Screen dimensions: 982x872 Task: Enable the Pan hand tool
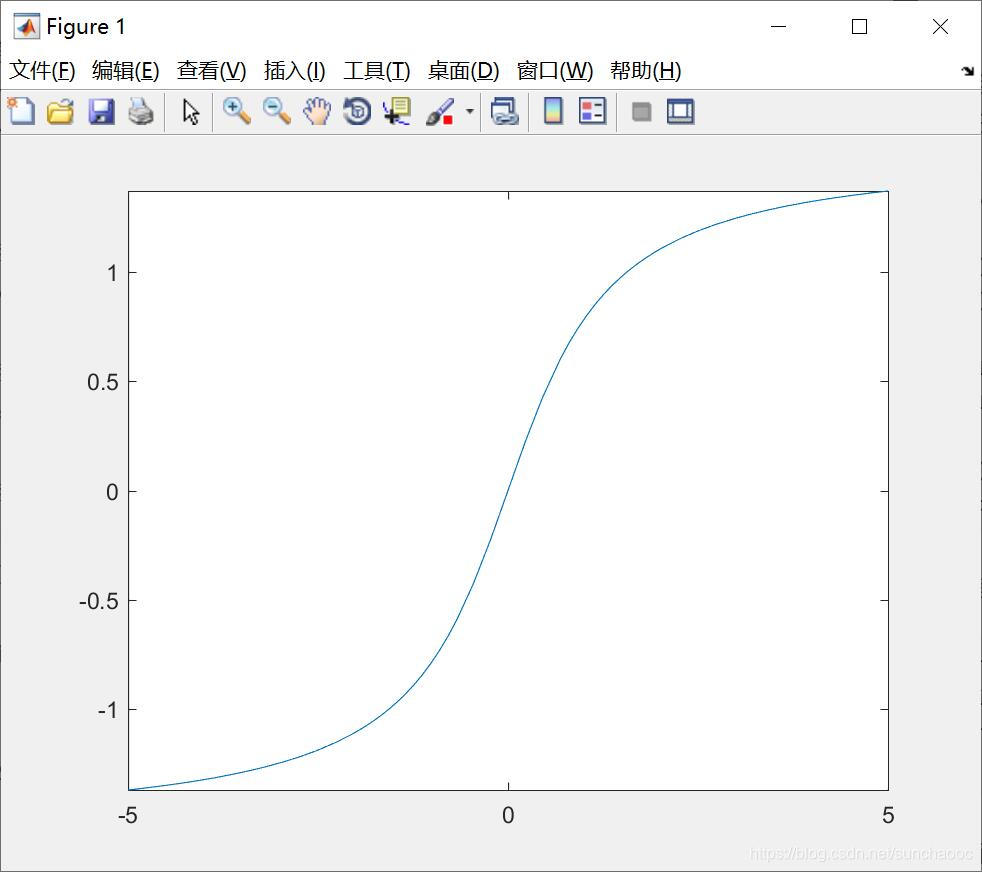(317, 112)
